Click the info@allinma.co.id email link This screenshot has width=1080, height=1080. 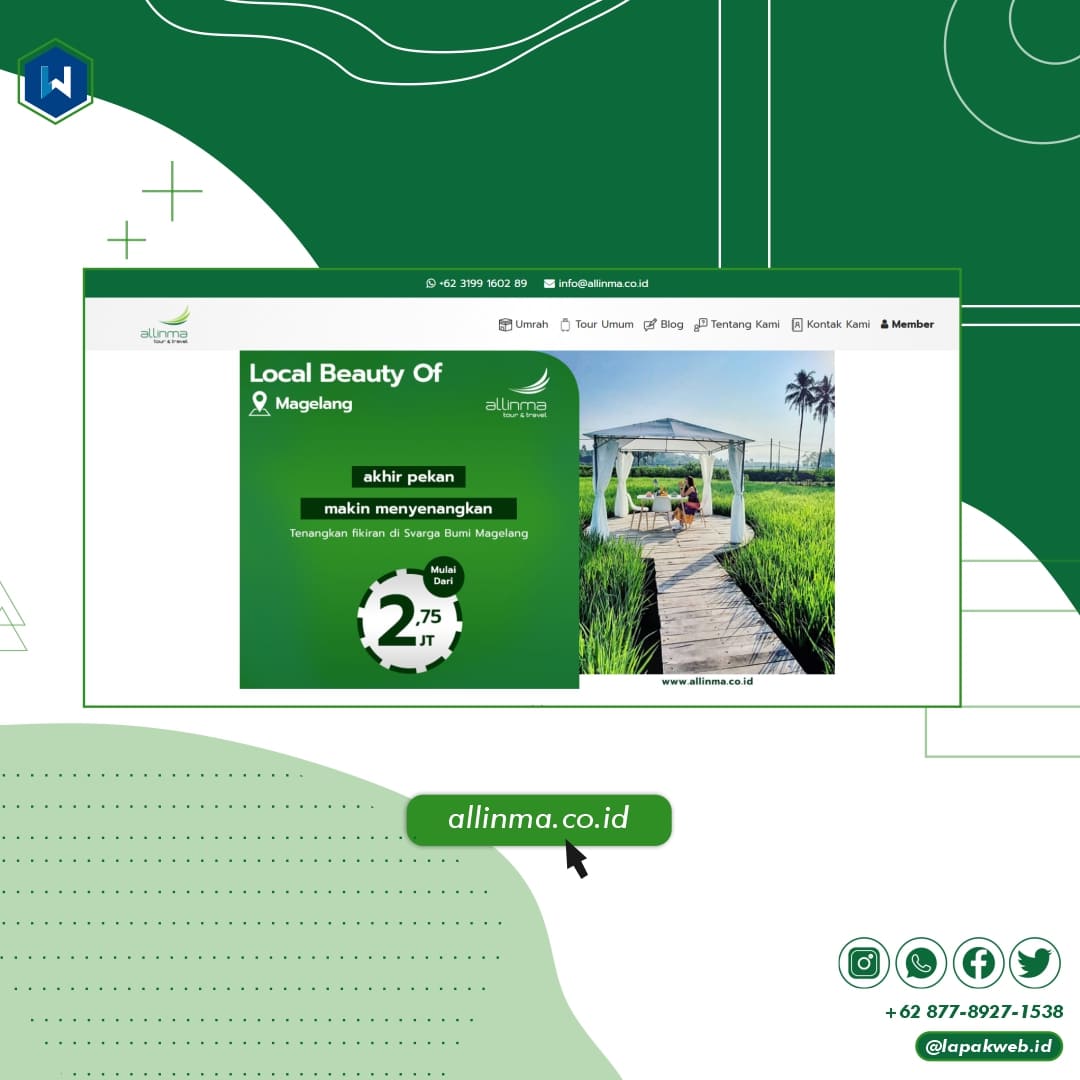[x=596, y=283]
